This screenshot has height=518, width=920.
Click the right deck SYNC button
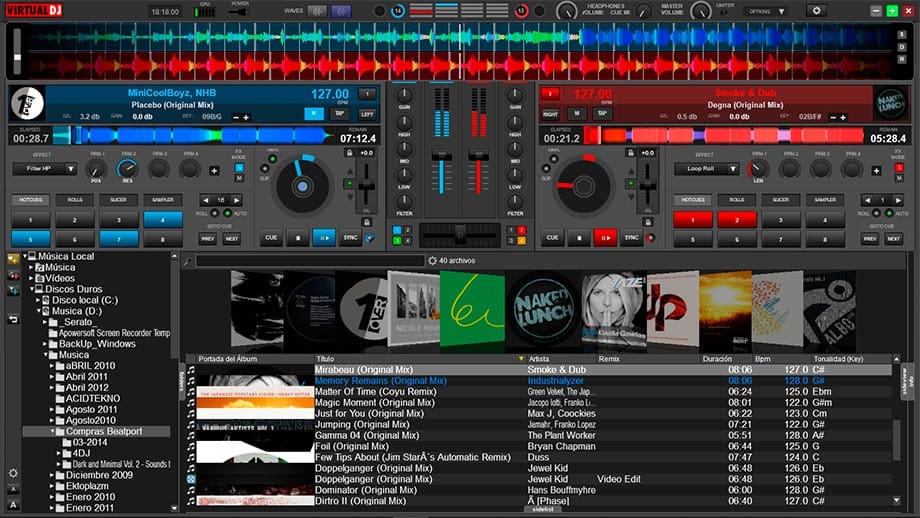click(631, 238)
